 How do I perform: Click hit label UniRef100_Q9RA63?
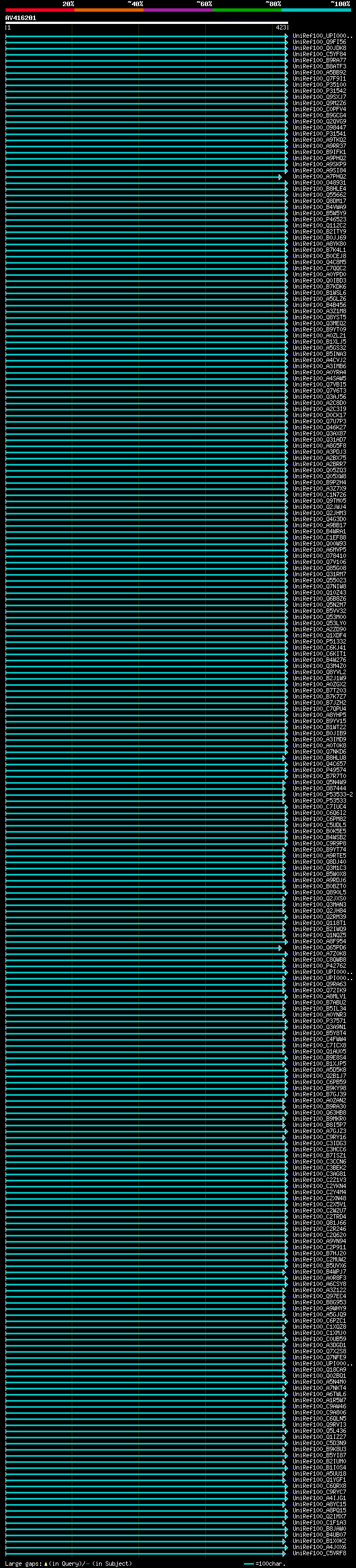point(319,985)
